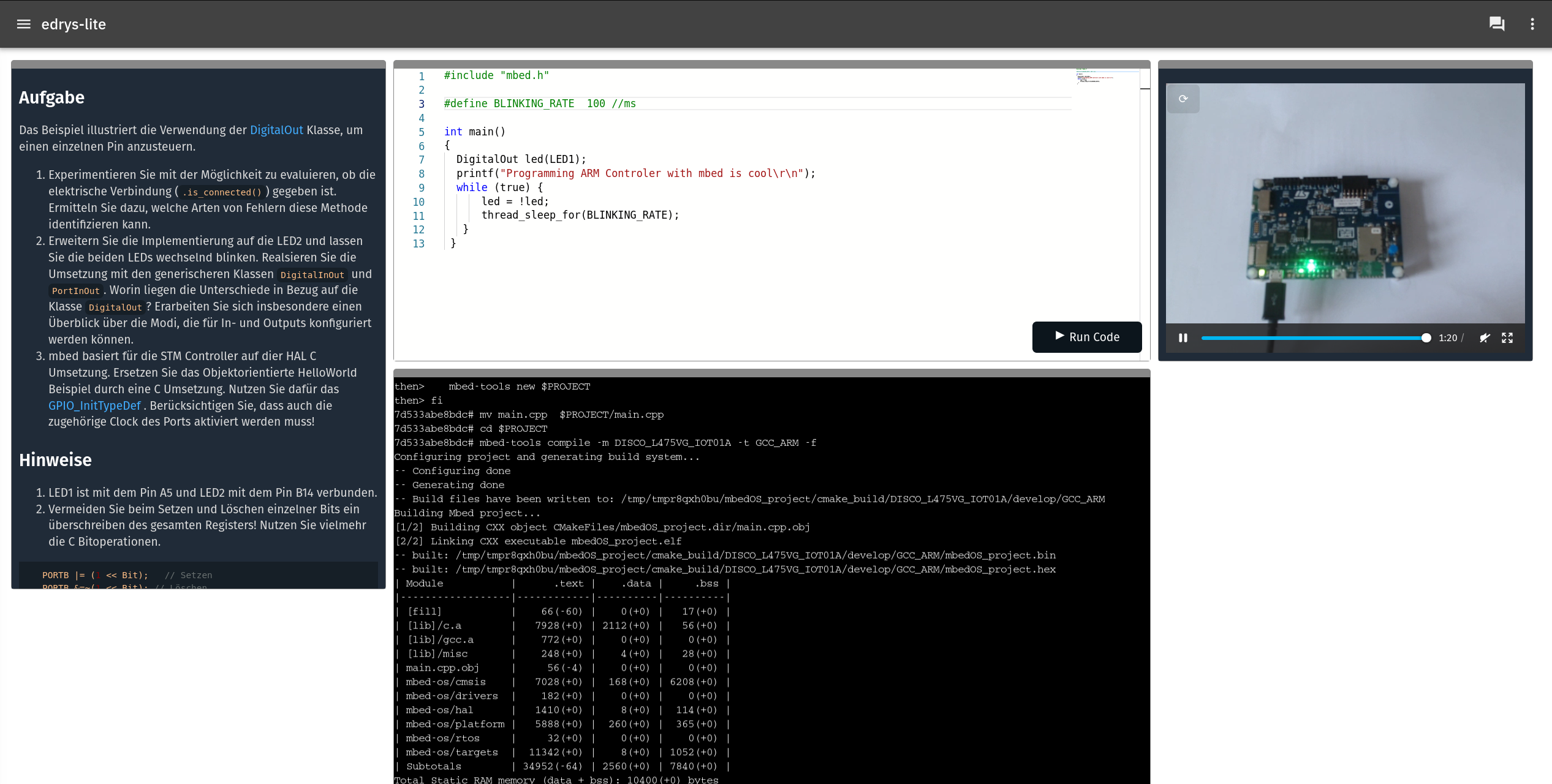Toggle mute on the video player
Image resolution: width=1552 pixels, height=784 pixels.
[x=1485, y=337]
